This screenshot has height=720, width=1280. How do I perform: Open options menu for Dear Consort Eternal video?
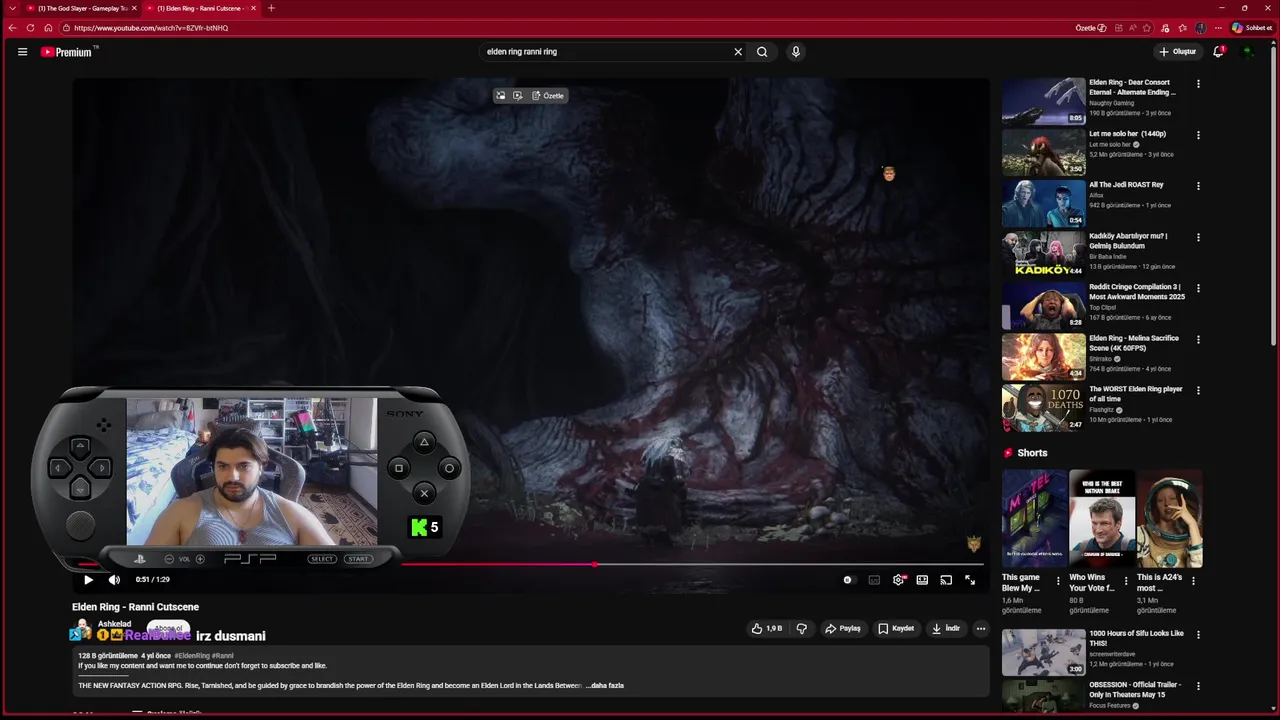(x=1198, y=84)
